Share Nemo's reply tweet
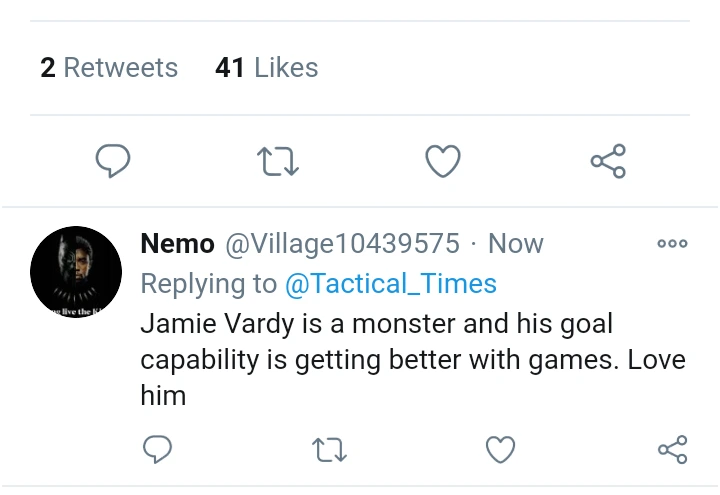Screen dimensions: 720x495 click(672, 450)
